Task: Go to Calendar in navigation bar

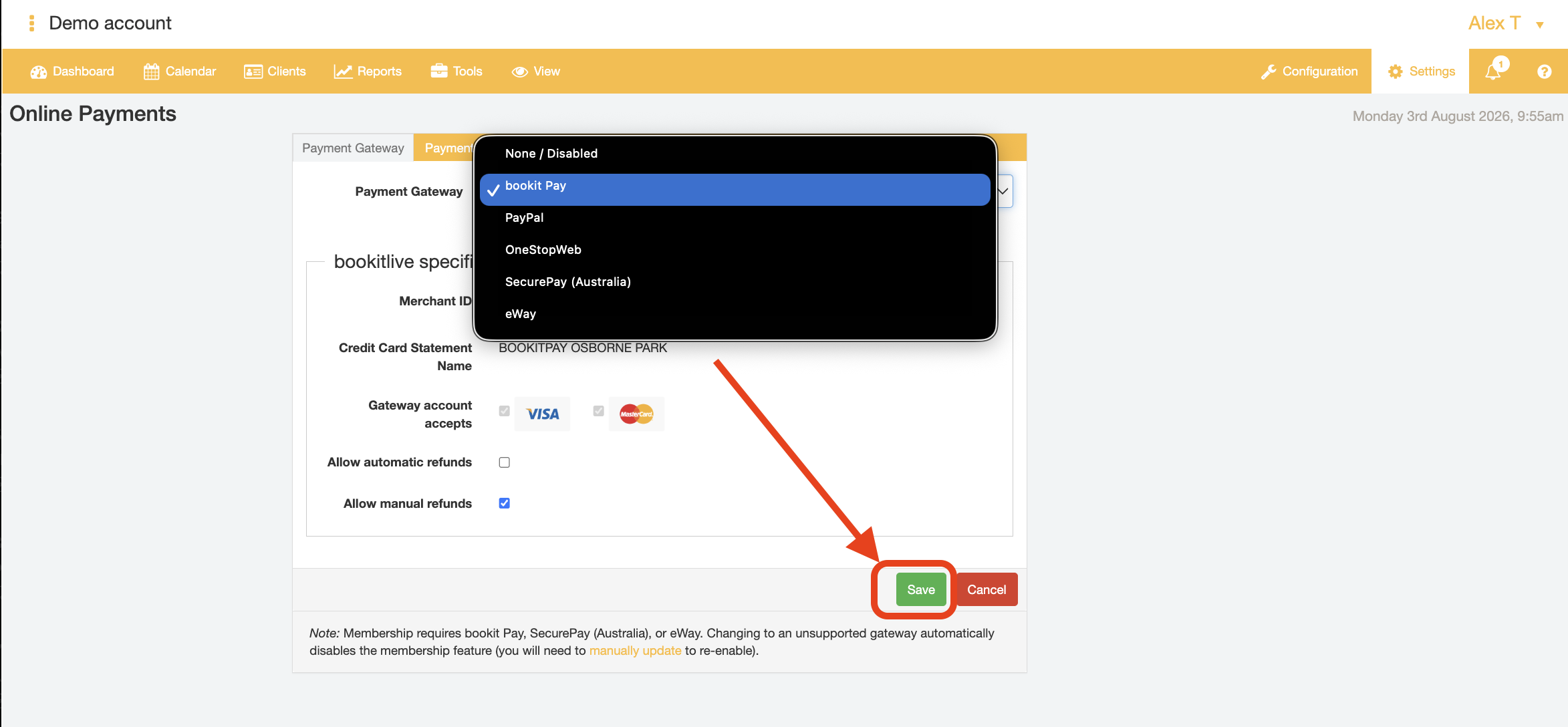Action: coord(180,71)
